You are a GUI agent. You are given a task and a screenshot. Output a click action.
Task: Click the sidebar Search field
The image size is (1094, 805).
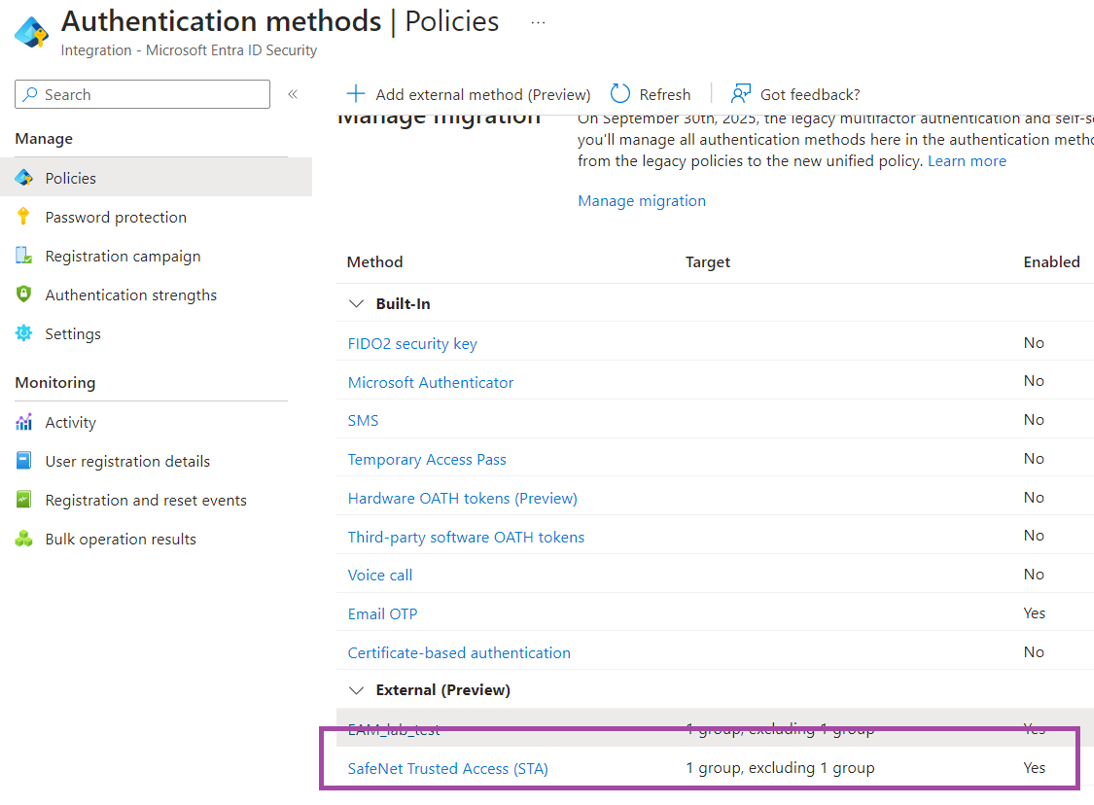(142, 94)
